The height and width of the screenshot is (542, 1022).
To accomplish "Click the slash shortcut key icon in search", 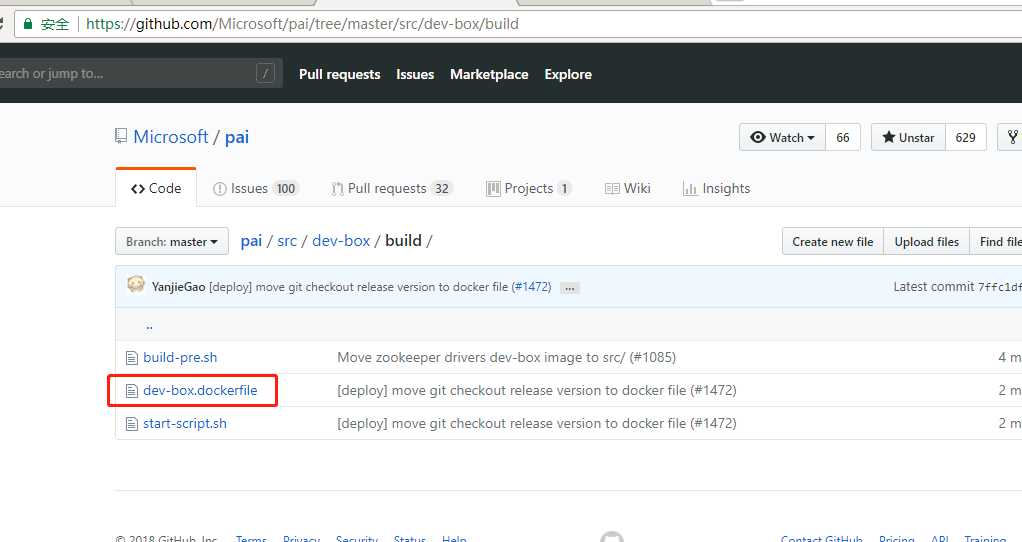I will [265, 74].
